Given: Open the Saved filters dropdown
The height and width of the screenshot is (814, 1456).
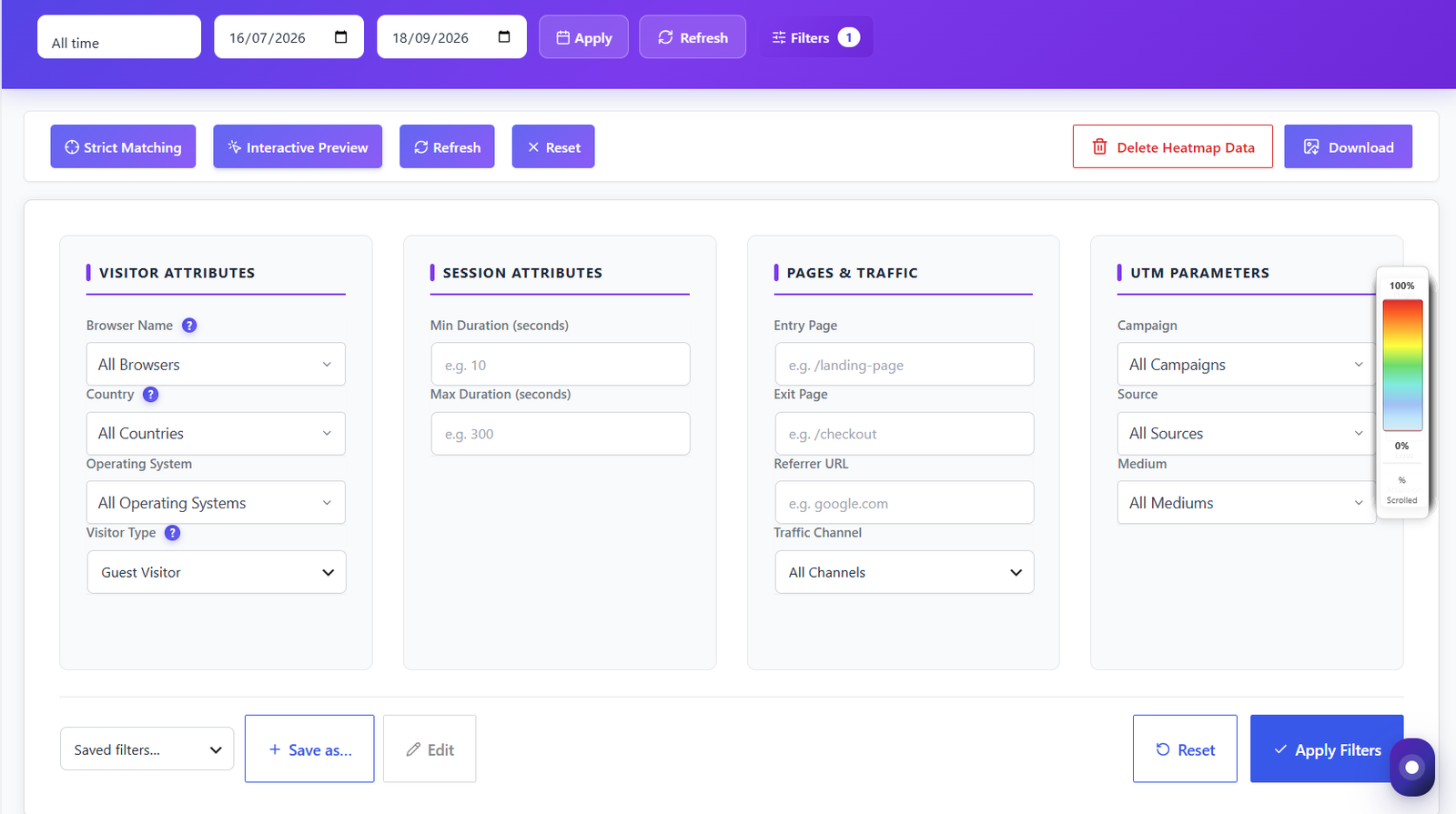Looking at the screenshot, I should [147, 749].
